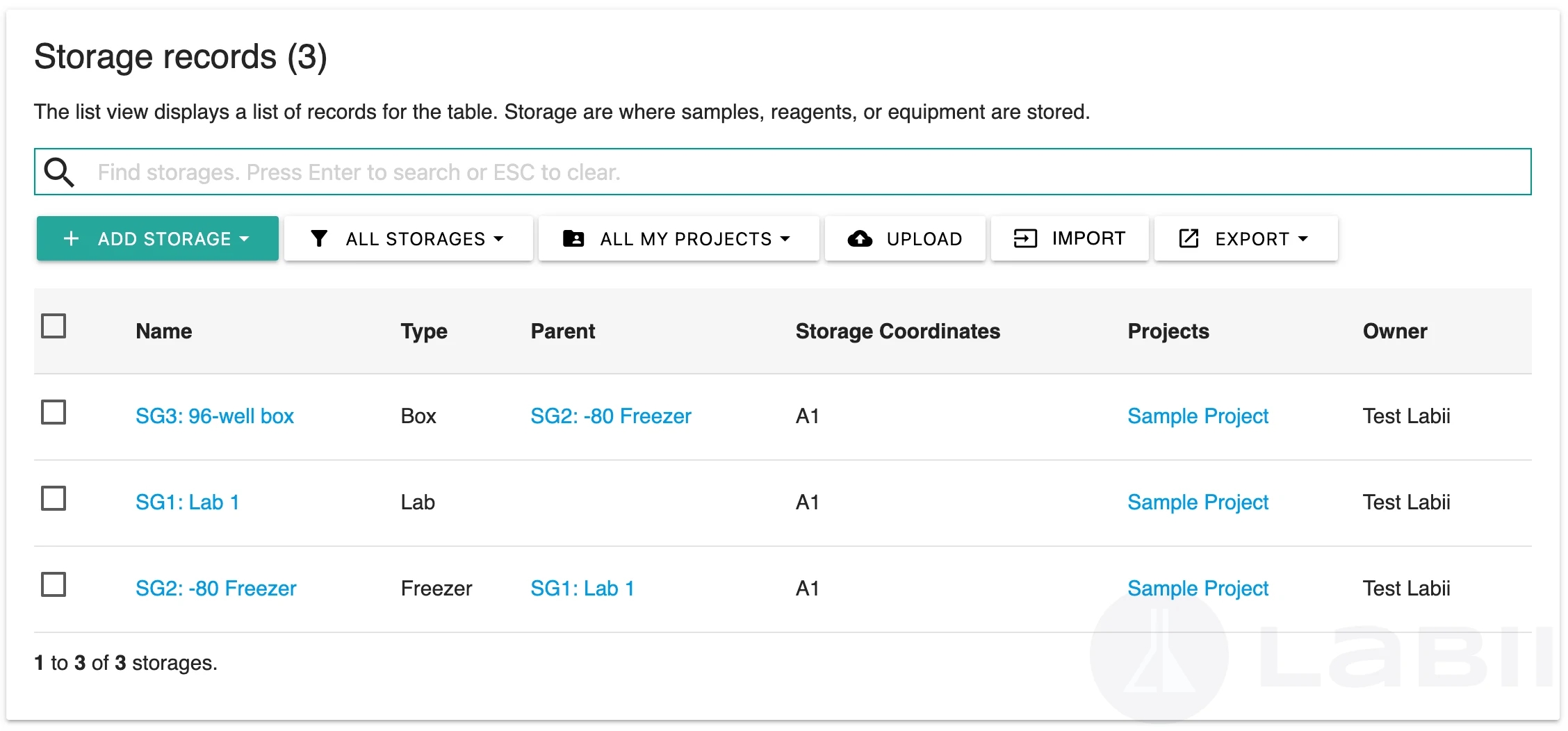
Task: Select the SG1: Lab 1 row checkbox
Action: [54, 498]
